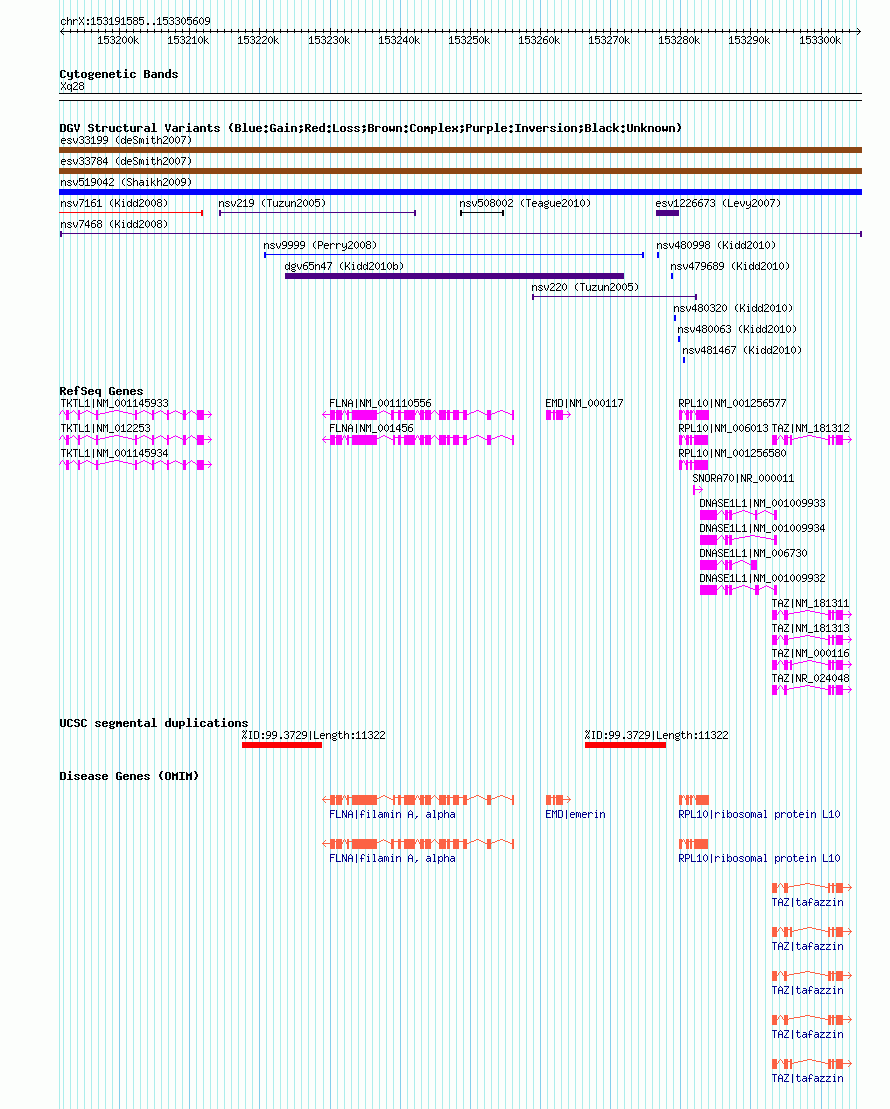890x1109 pixels.
Task: Open variant nsv7161 (Kidd2008) label
Action: click(114, 203)
